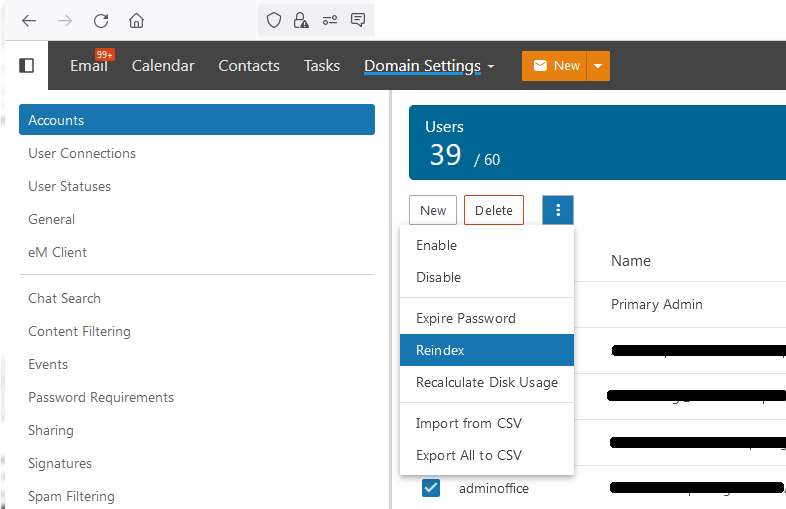The width and height of the screenshot is (786, 509).
Task: Open the site permissions icon
Action: 329,20
